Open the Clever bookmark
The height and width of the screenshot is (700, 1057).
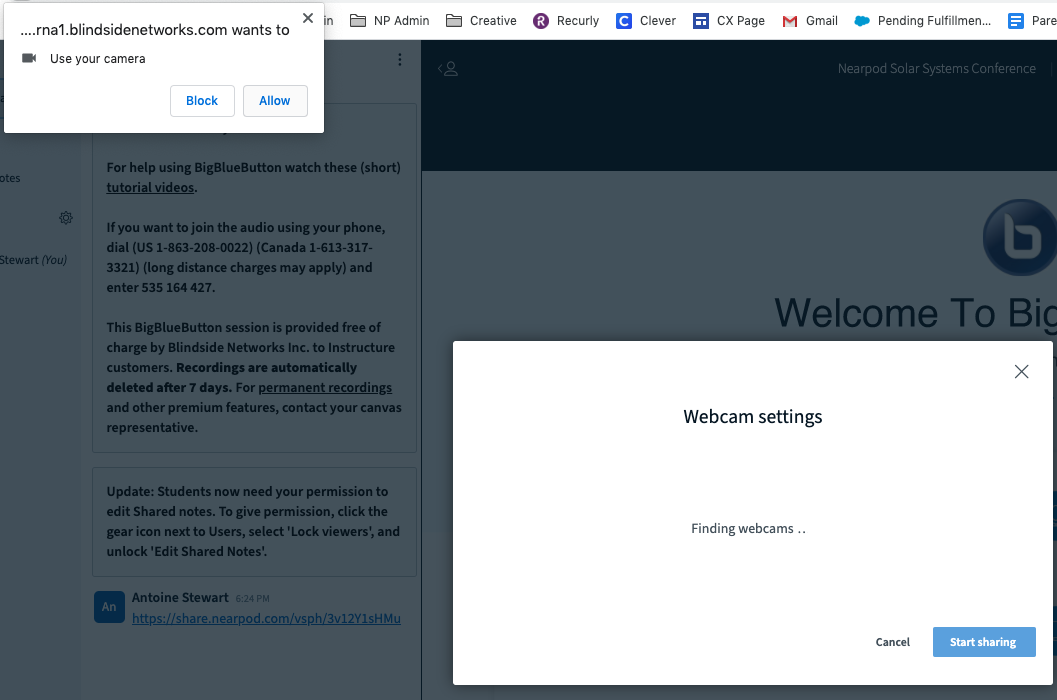click(646, 20)
